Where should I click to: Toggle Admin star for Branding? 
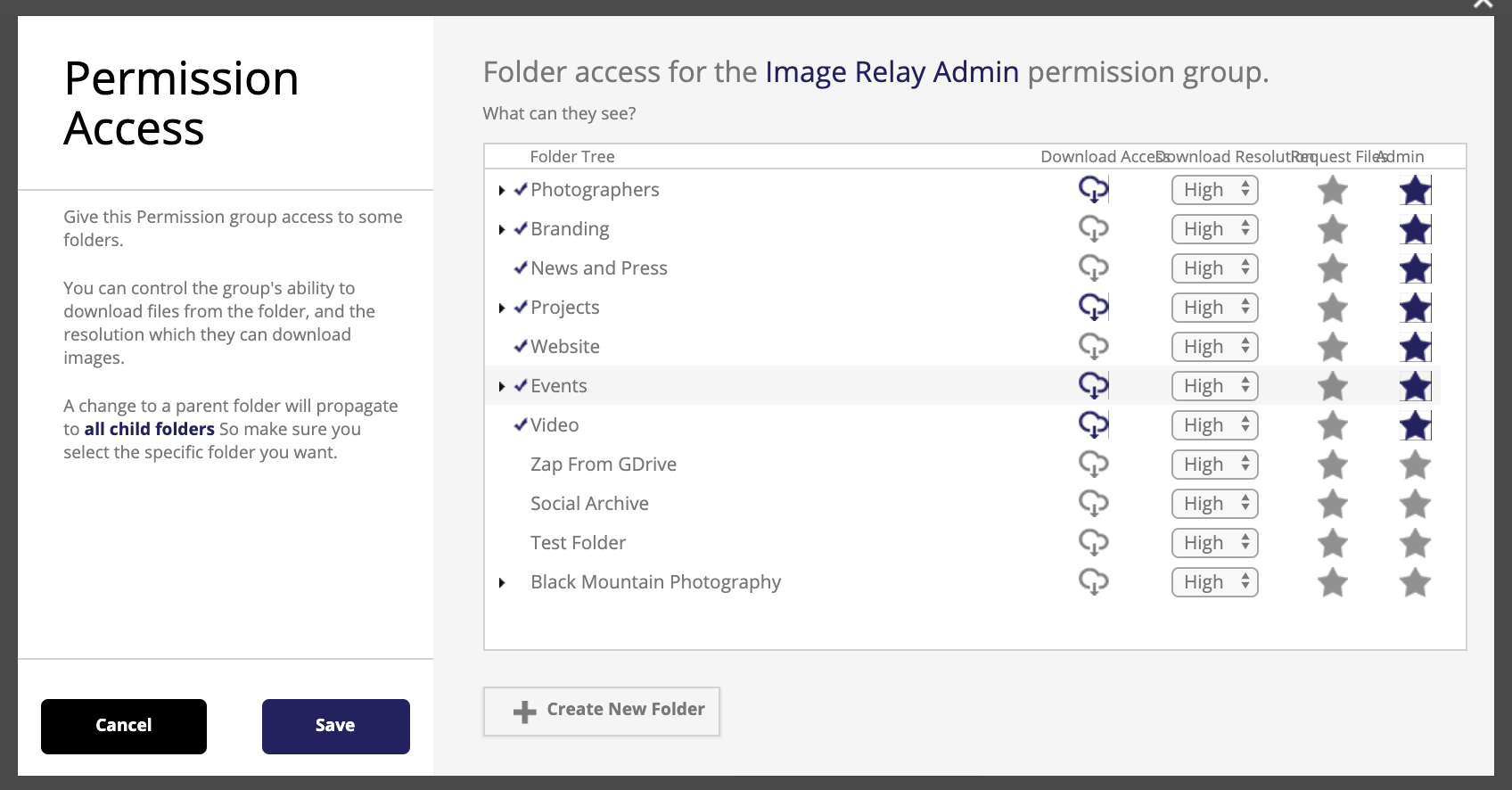click(x=1416, y=229)
